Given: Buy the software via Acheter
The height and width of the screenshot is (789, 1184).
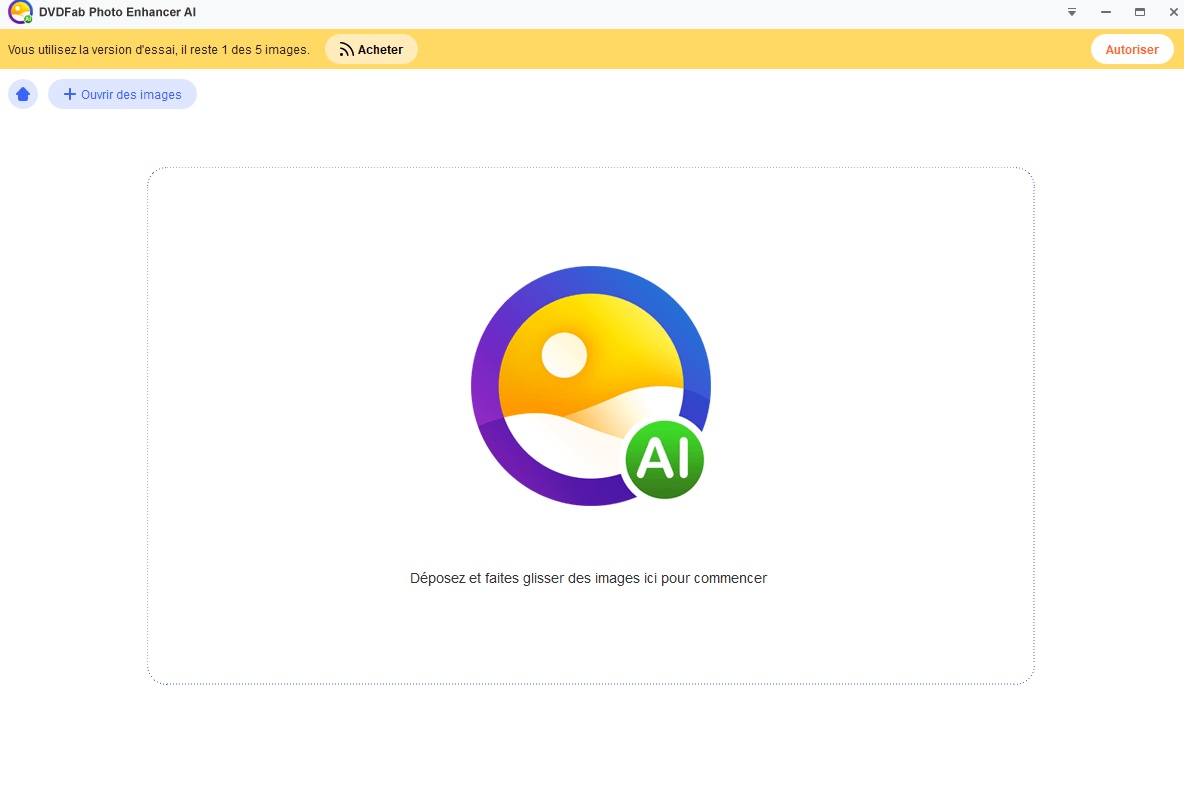Looking at the screenshot, I should 371,50.
